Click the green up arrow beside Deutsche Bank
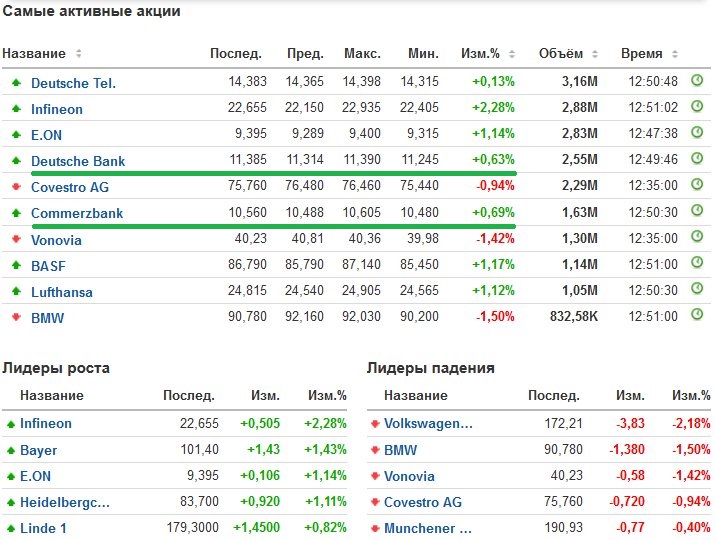The height and width of the screenshot is (540, 715). 16,160
